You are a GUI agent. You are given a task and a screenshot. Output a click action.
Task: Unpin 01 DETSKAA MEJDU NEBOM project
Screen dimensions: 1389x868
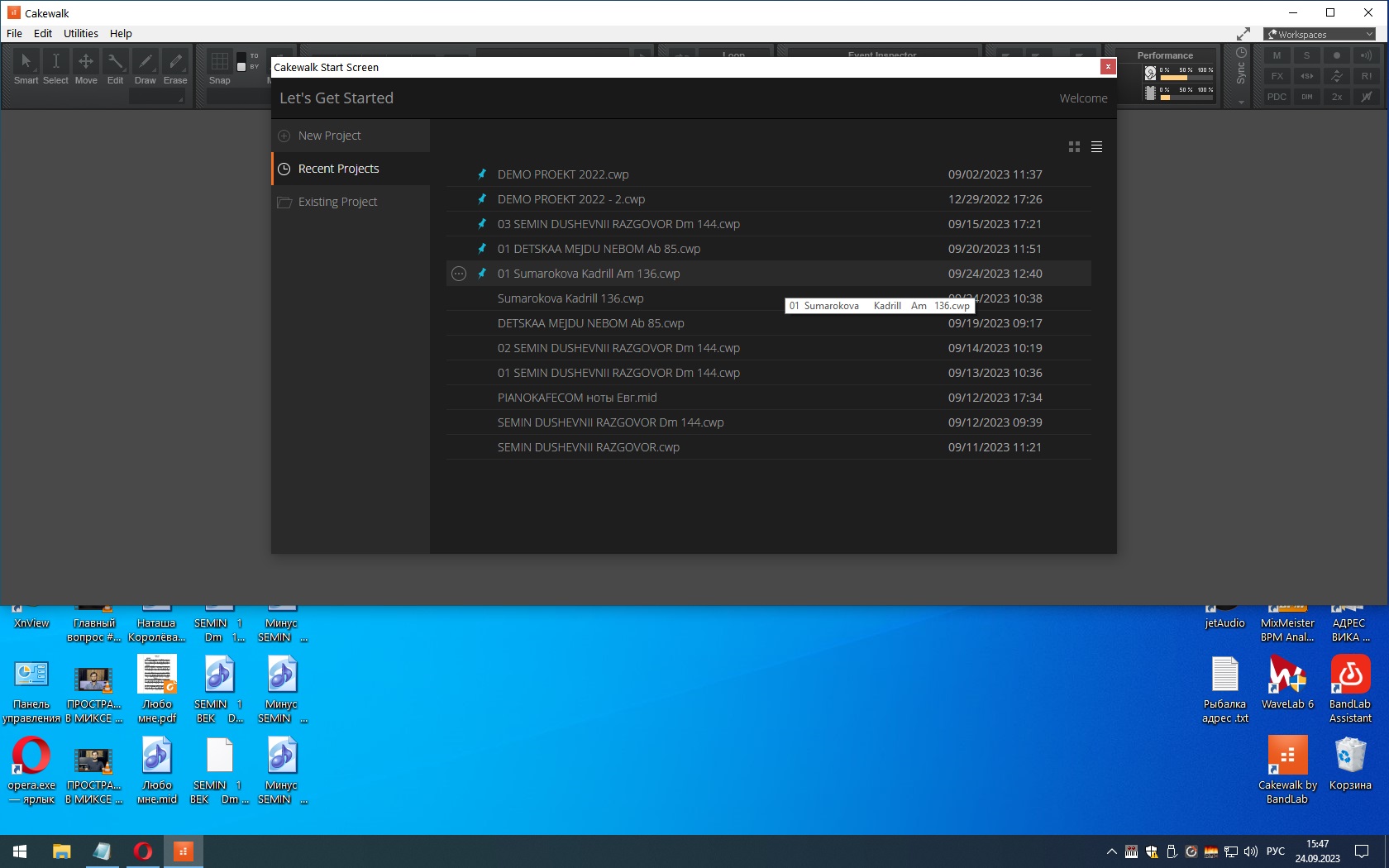pos(481,249)
